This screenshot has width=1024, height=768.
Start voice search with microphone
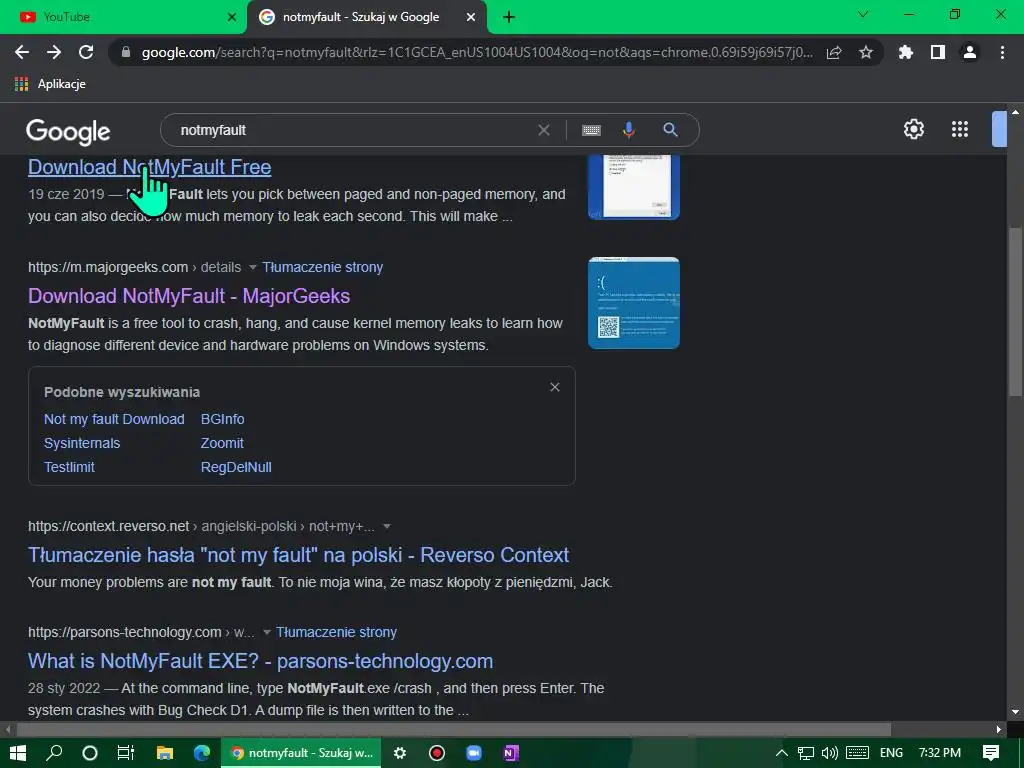pos(628,130)
